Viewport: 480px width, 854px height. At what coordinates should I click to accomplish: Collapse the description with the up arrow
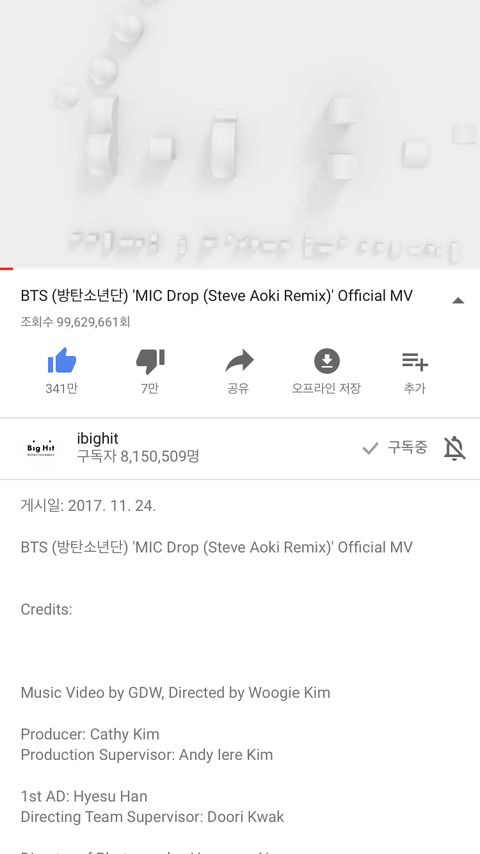click(458, 300)
